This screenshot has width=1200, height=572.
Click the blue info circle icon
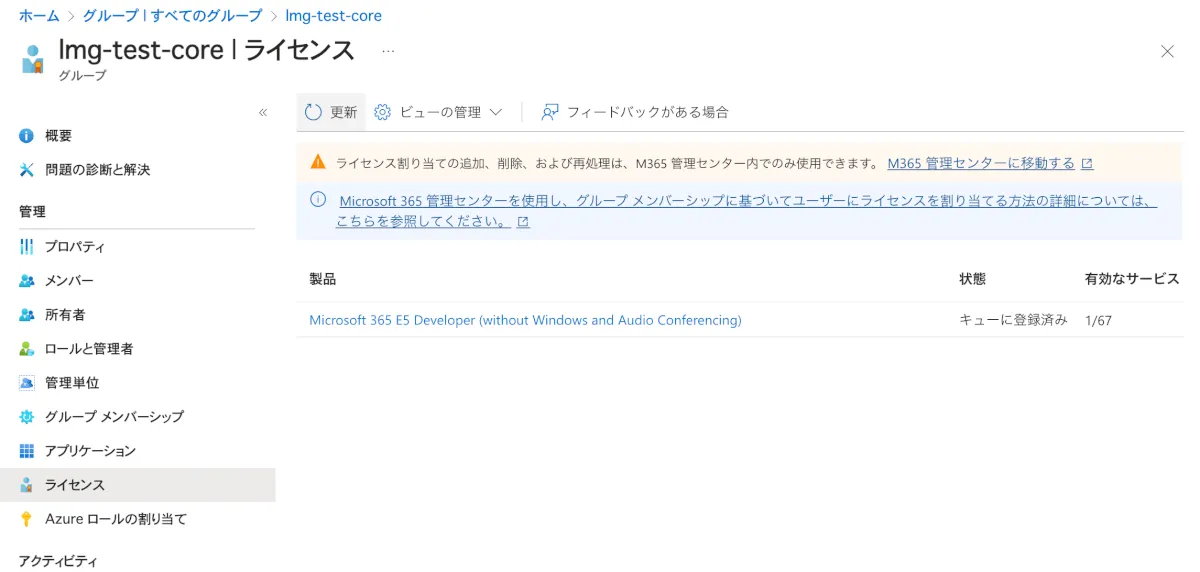(318, 199)
